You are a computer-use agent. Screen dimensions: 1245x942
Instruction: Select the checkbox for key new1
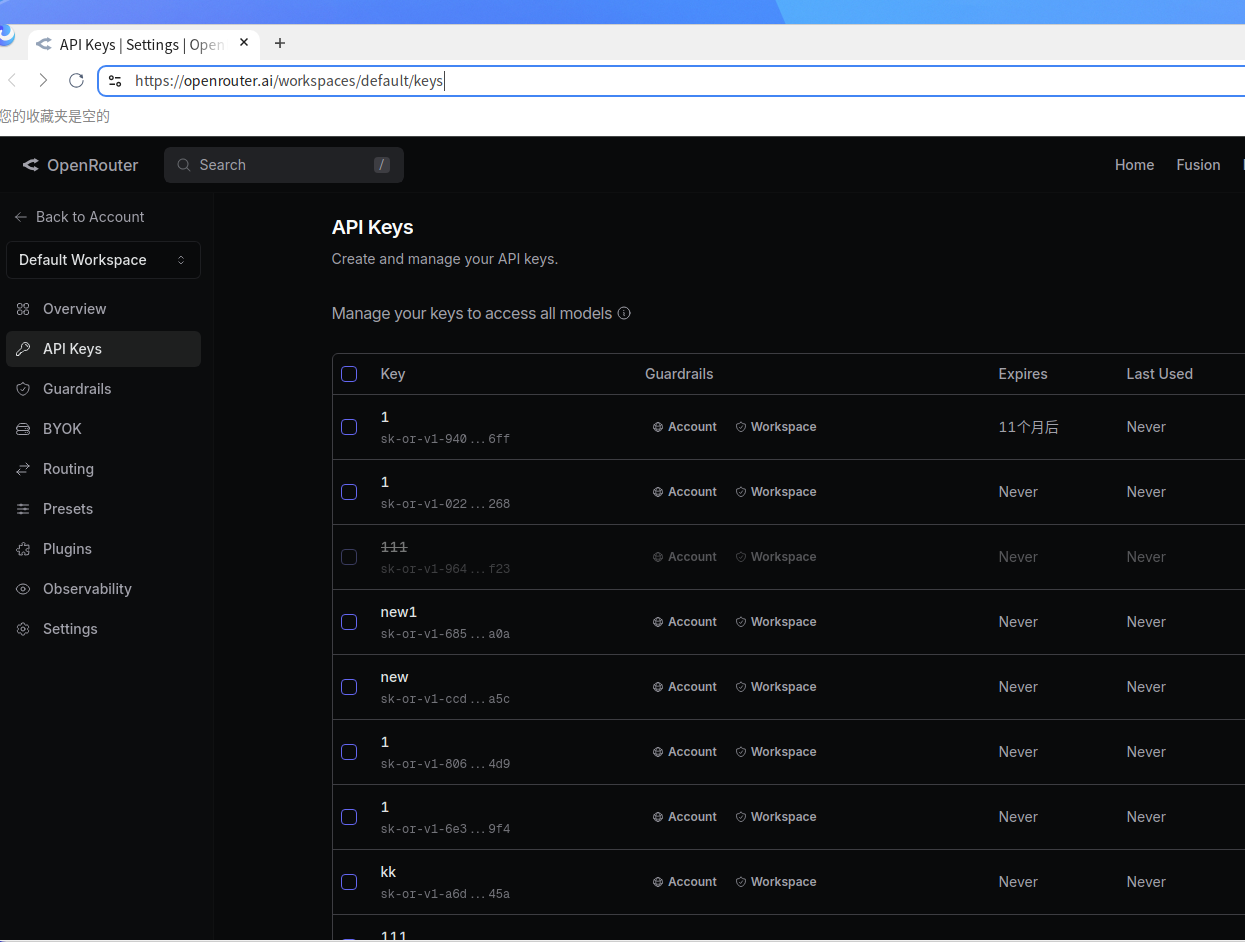pyautogui.click(x=349, y=622)
